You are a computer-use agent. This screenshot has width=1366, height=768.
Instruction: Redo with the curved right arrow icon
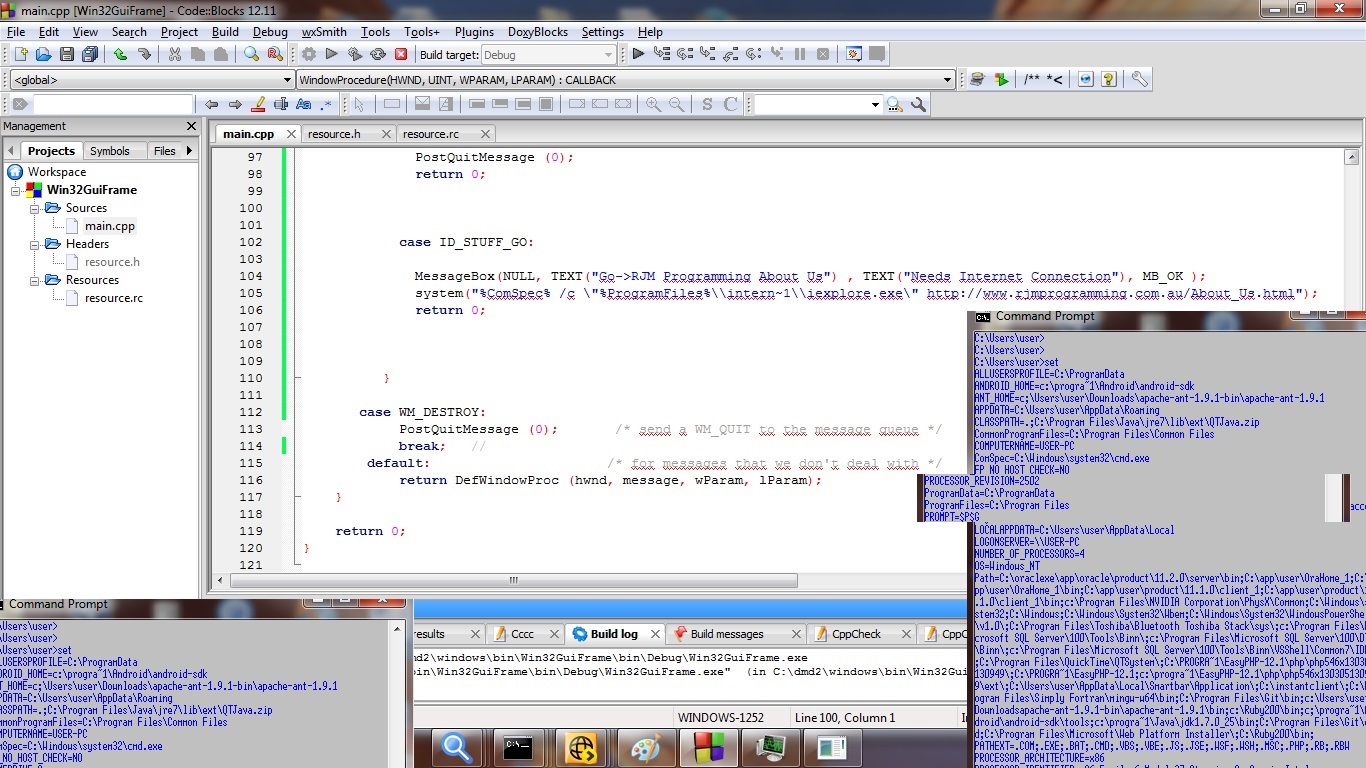coord(144,54)
